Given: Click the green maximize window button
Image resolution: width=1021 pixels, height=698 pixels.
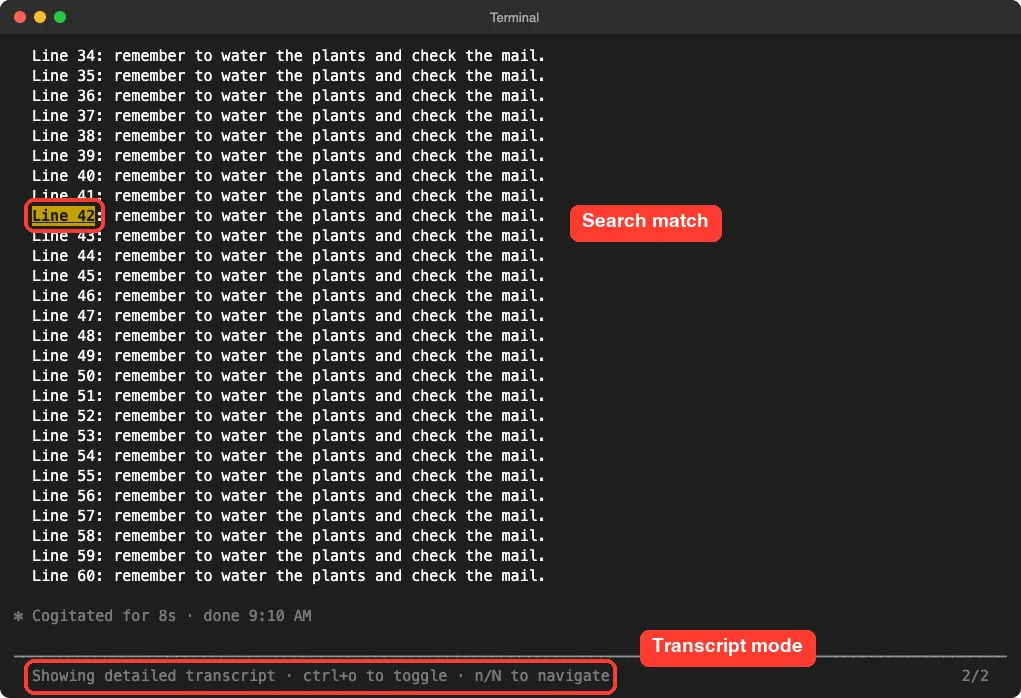Looking at the screenshot, I should coord(60,17).
